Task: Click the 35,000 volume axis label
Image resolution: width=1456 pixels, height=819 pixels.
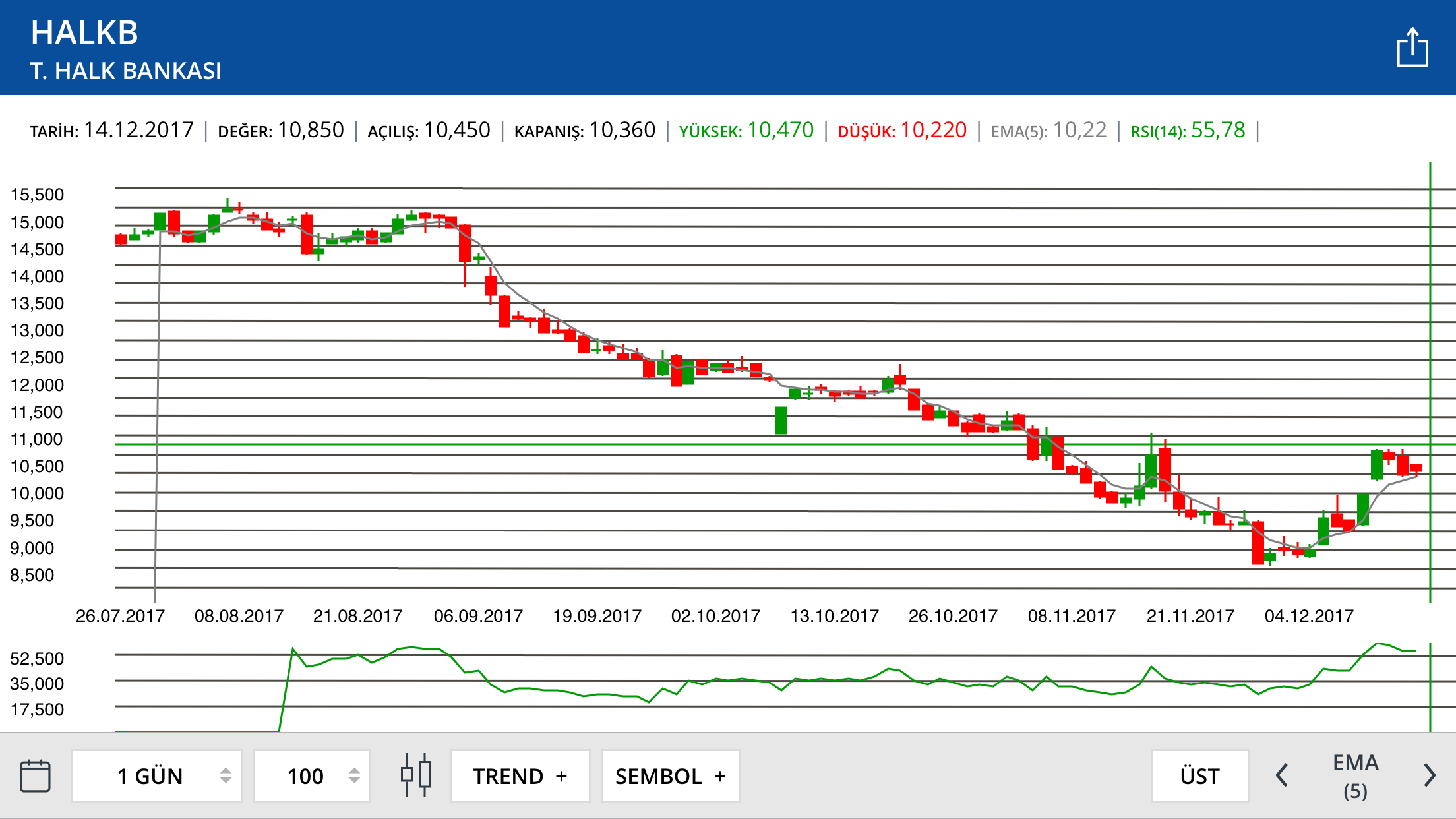Action: coord(37,684)
